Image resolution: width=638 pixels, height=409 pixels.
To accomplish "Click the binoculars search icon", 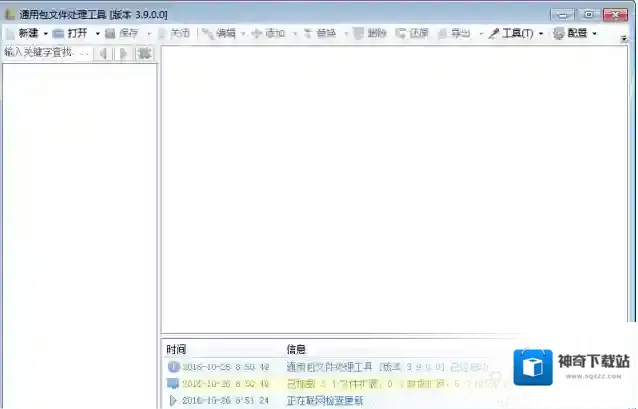I will click(x=145, y=53).
